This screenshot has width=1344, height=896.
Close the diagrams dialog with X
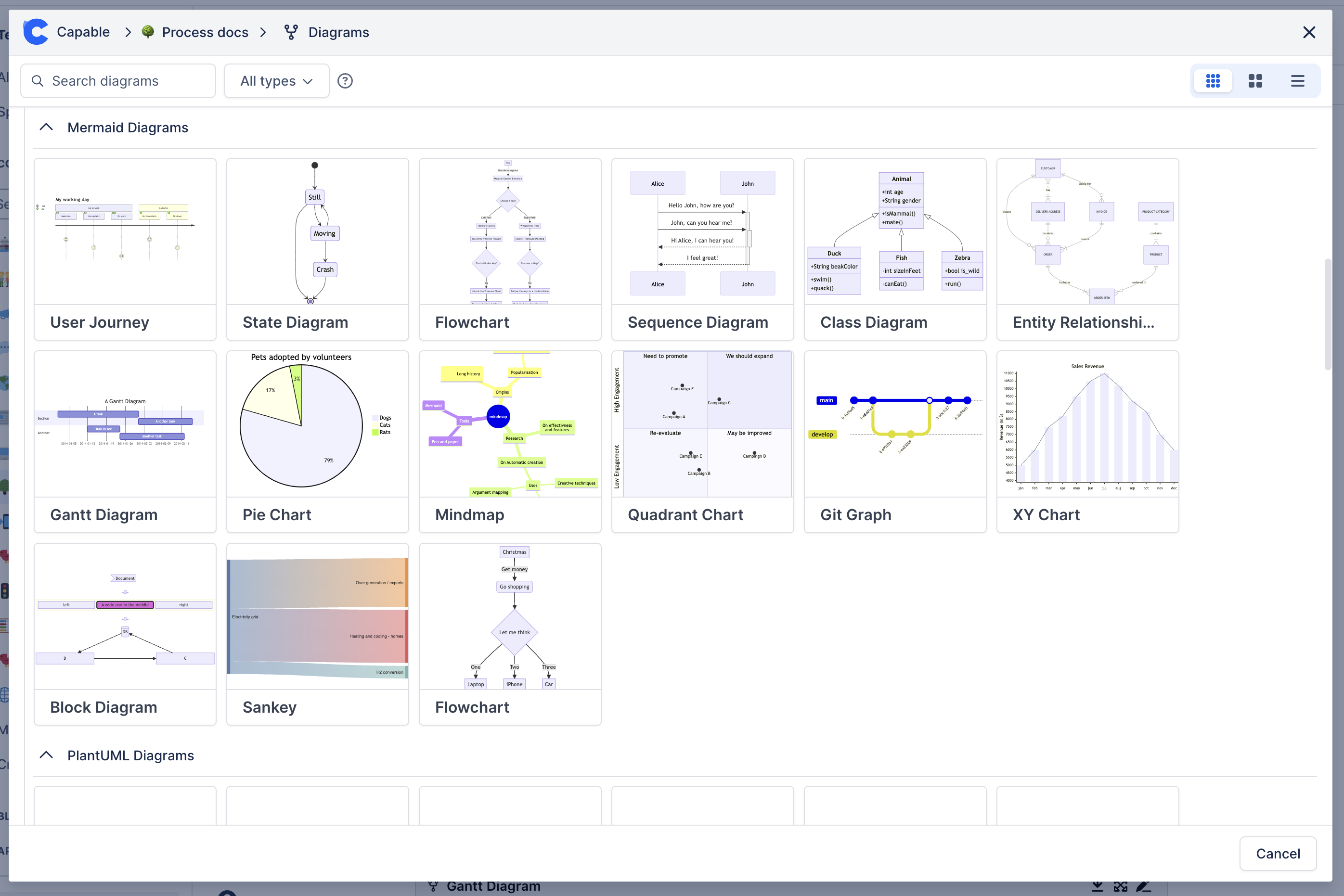[x=1308, y=33]
